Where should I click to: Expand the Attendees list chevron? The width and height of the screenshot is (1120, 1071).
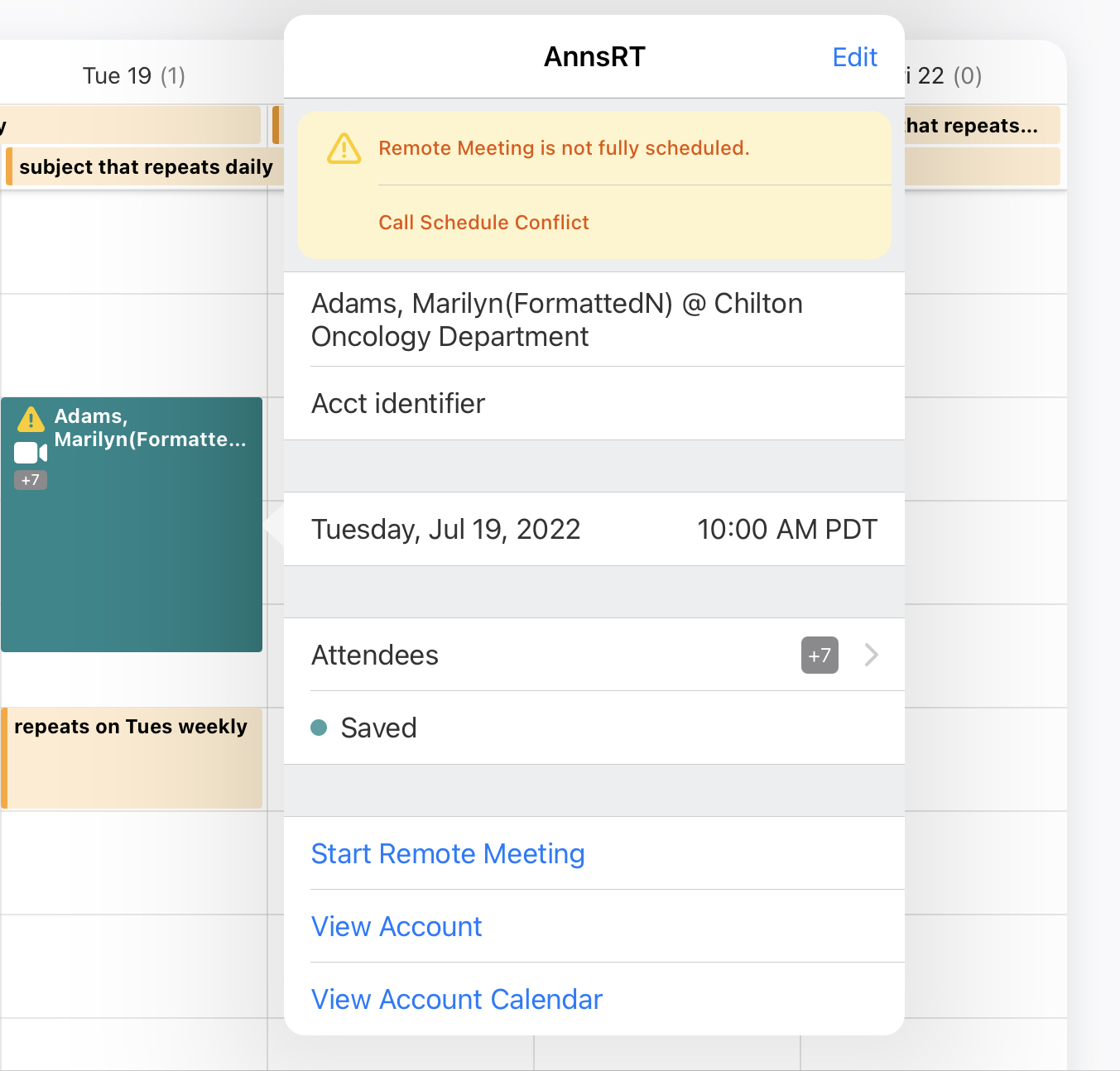pyautogui.click(x=871, y=656)
